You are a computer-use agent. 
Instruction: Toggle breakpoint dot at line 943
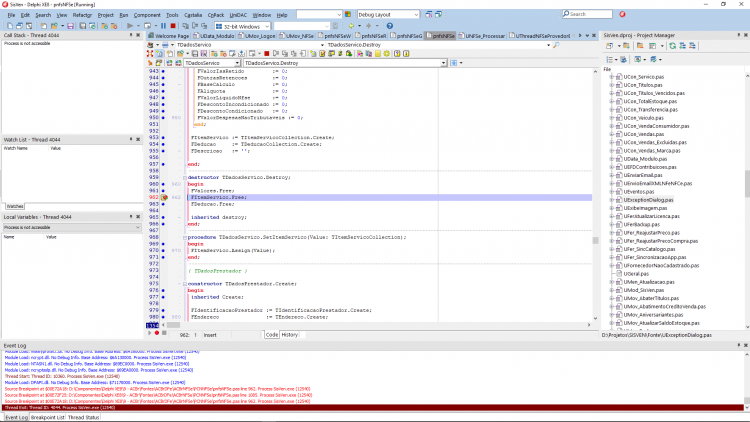point(163,71)
